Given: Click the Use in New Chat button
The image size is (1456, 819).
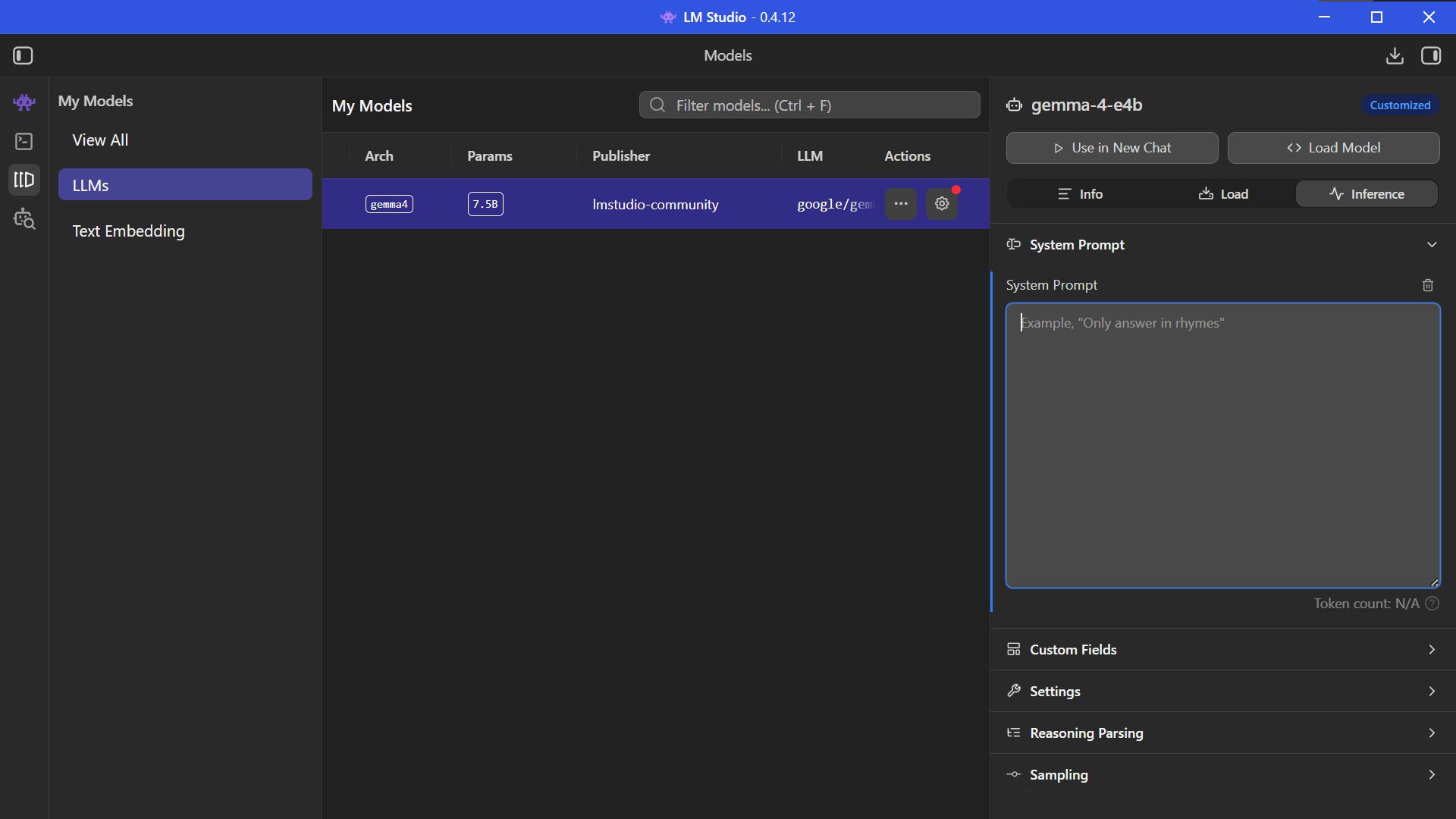Looking at the screenshot, I should (x=1112, y=147).
